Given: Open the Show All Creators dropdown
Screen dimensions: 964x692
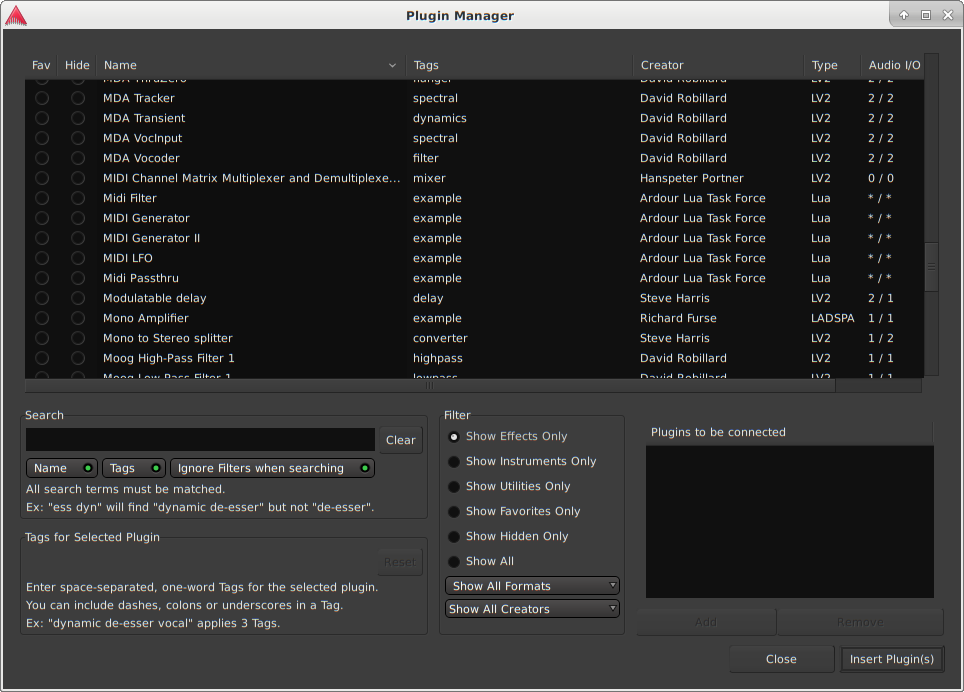Looking at the screenshot, I should 532,609.
